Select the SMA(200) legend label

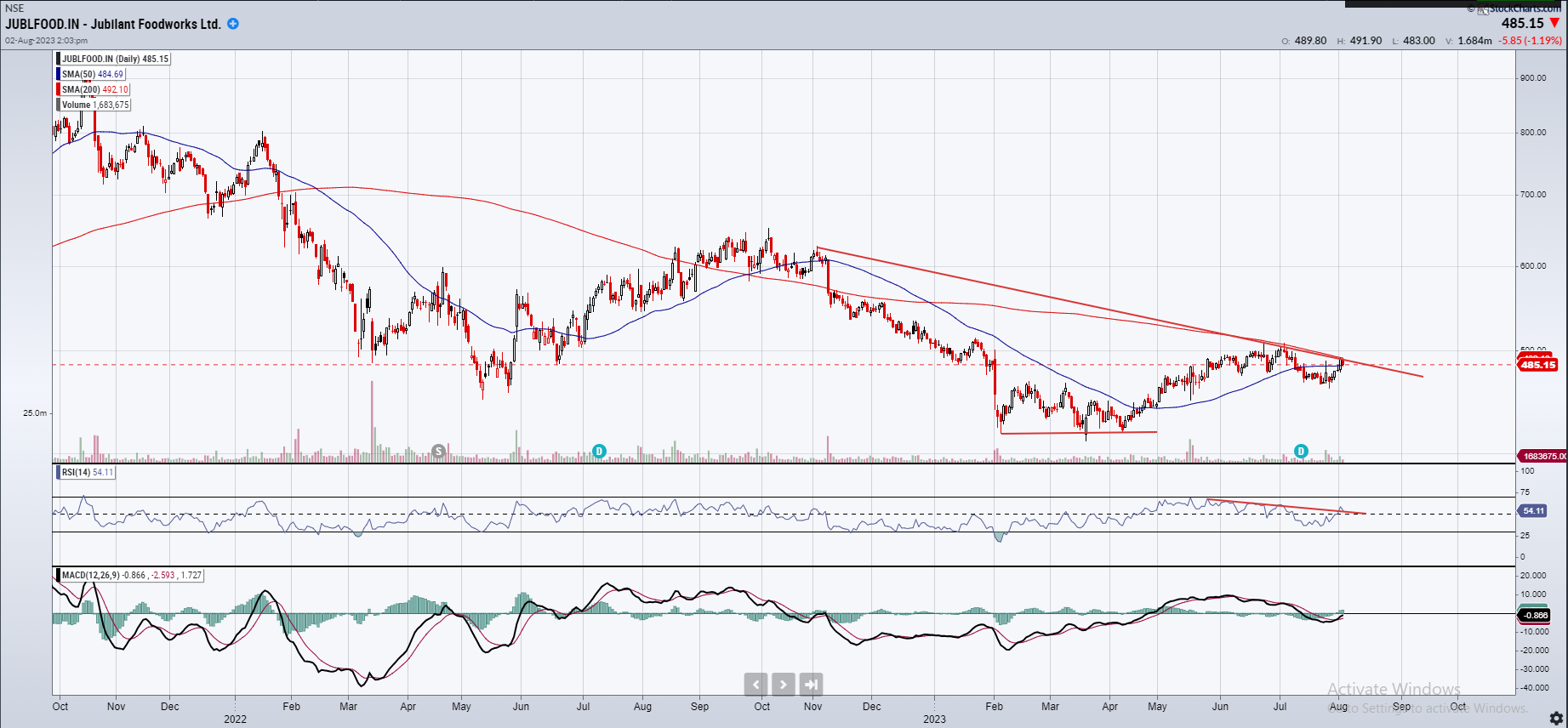[94, 89]
